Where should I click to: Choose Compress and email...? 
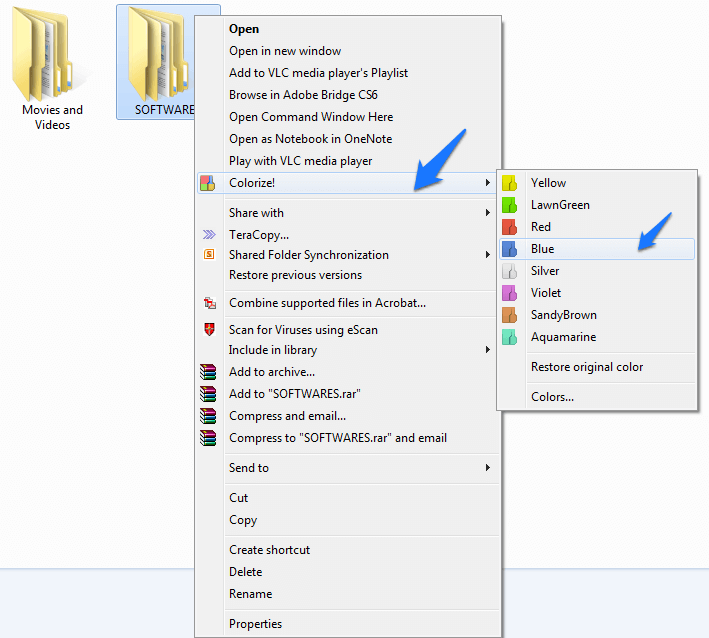(348, 416)
